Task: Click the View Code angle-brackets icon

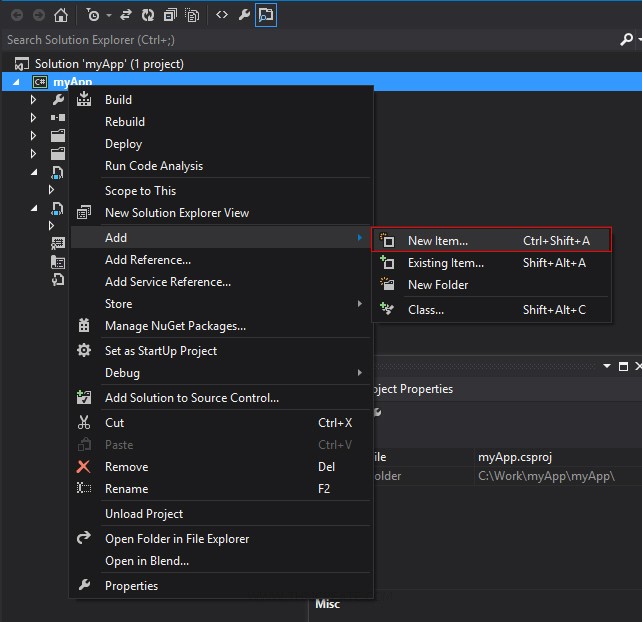Action: [222, 15]
